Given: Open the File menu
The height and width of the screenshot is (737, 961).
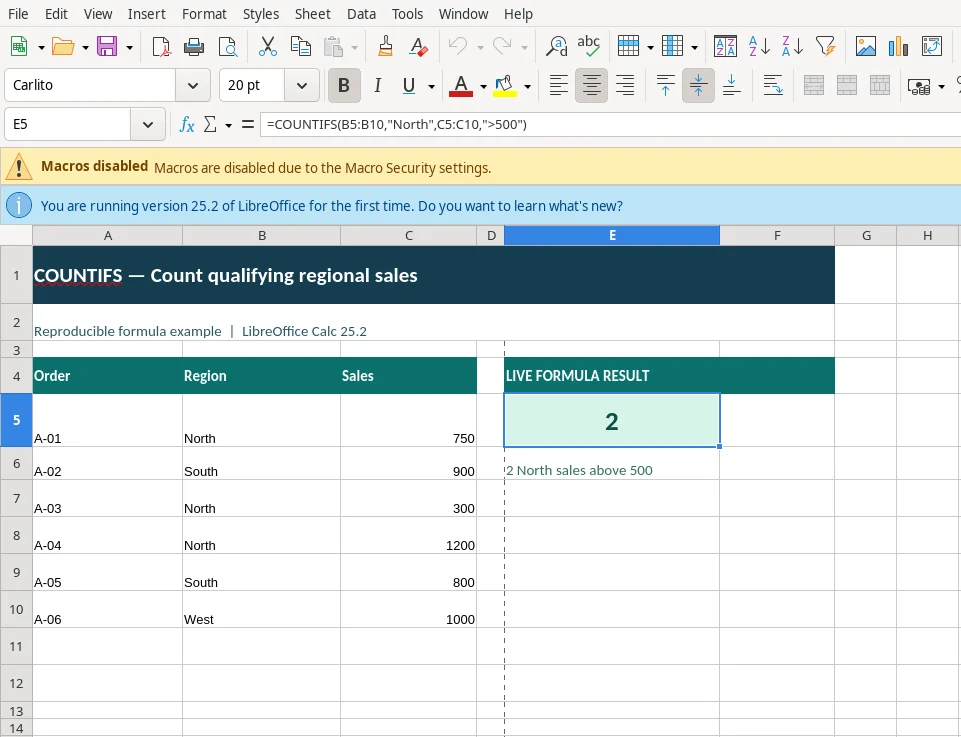Looking at the screenshot, I should click(x=18, y=13).
